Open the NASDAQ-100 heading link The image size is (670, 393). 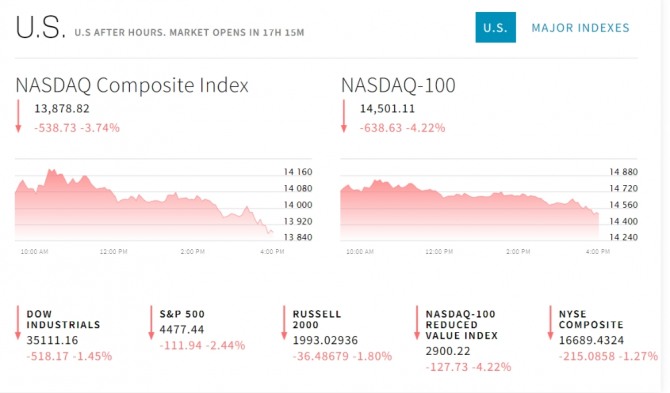(x=398, y=85)
